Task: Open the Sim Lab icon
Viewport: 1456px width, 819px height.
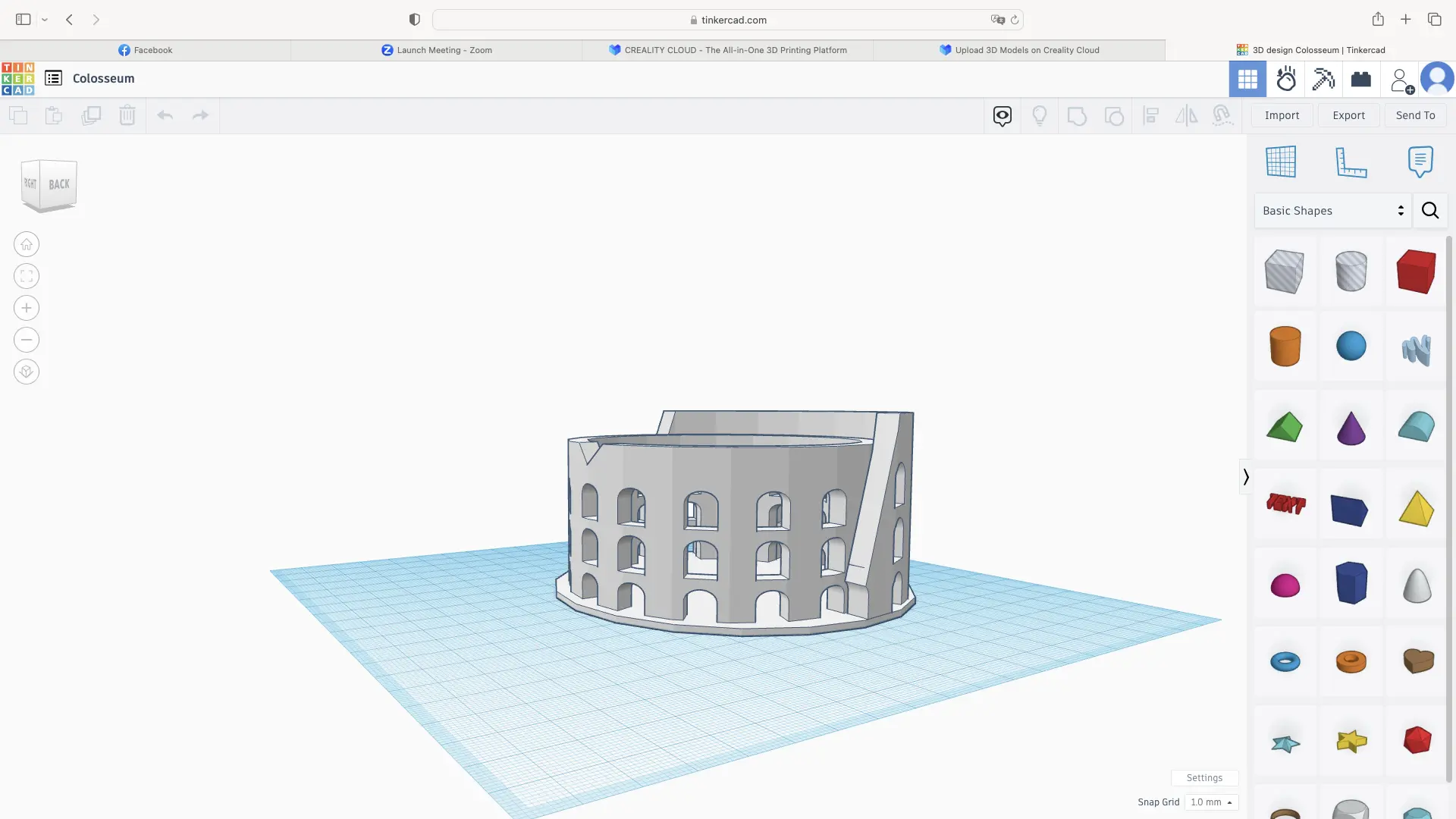Action: point(1286,79)
